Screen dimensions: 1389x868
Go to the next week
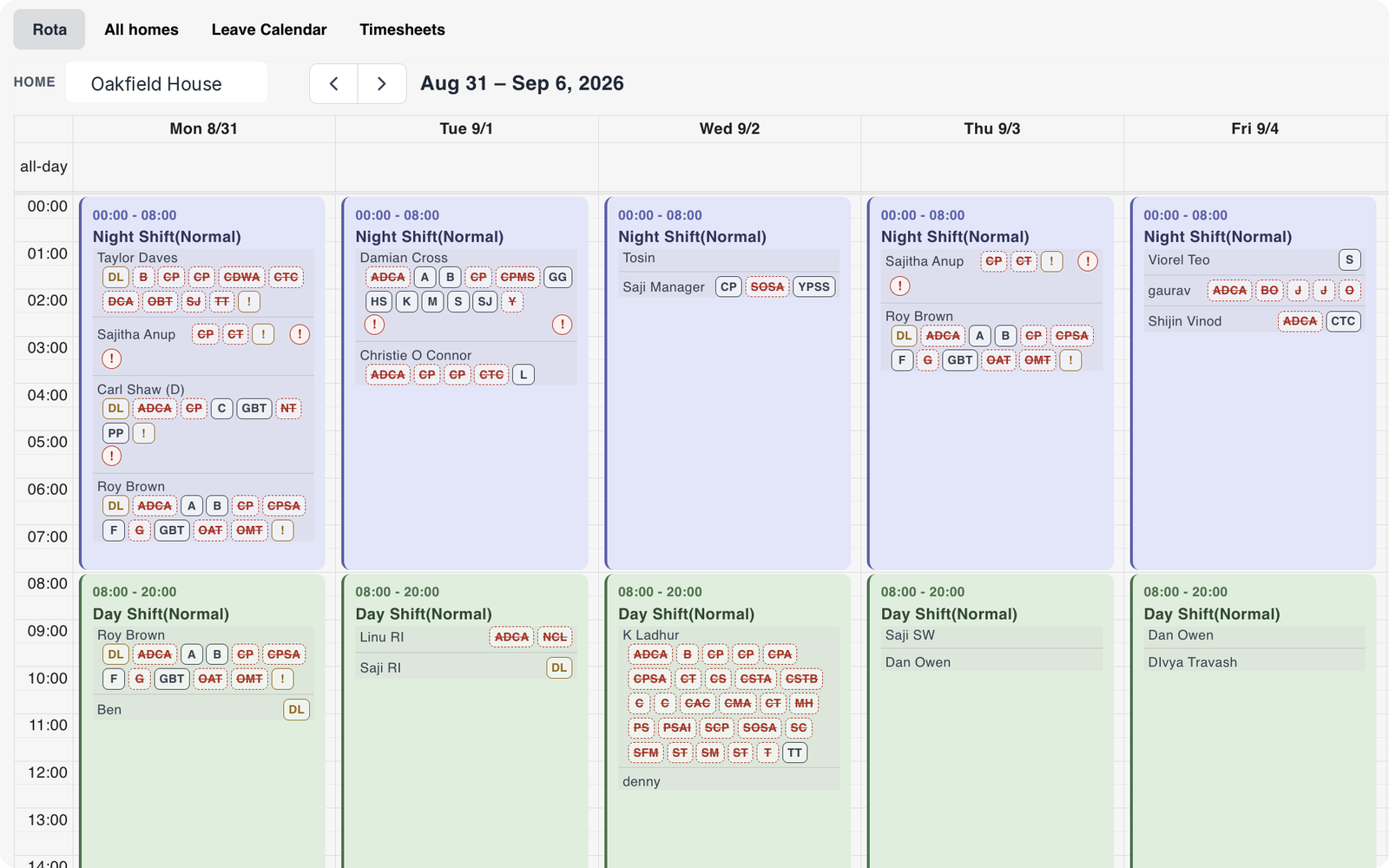point(382,83)
